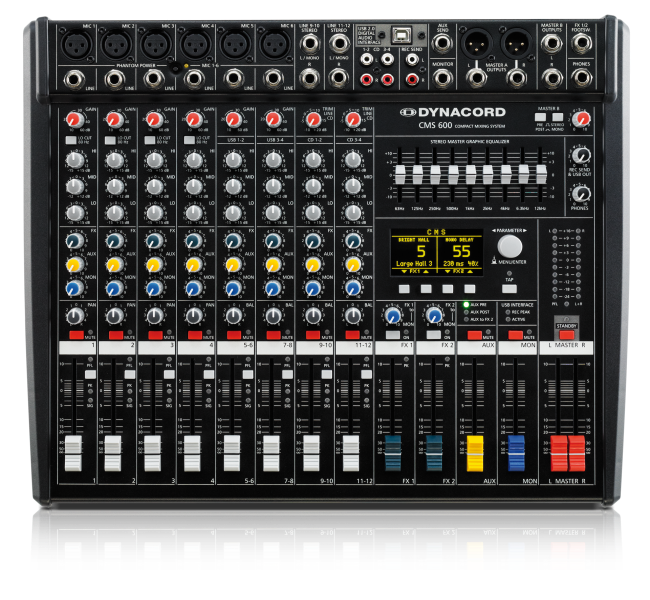The image size is (650, 600).
Task: Enable PFL on channel 2
Action: [130, 374]
